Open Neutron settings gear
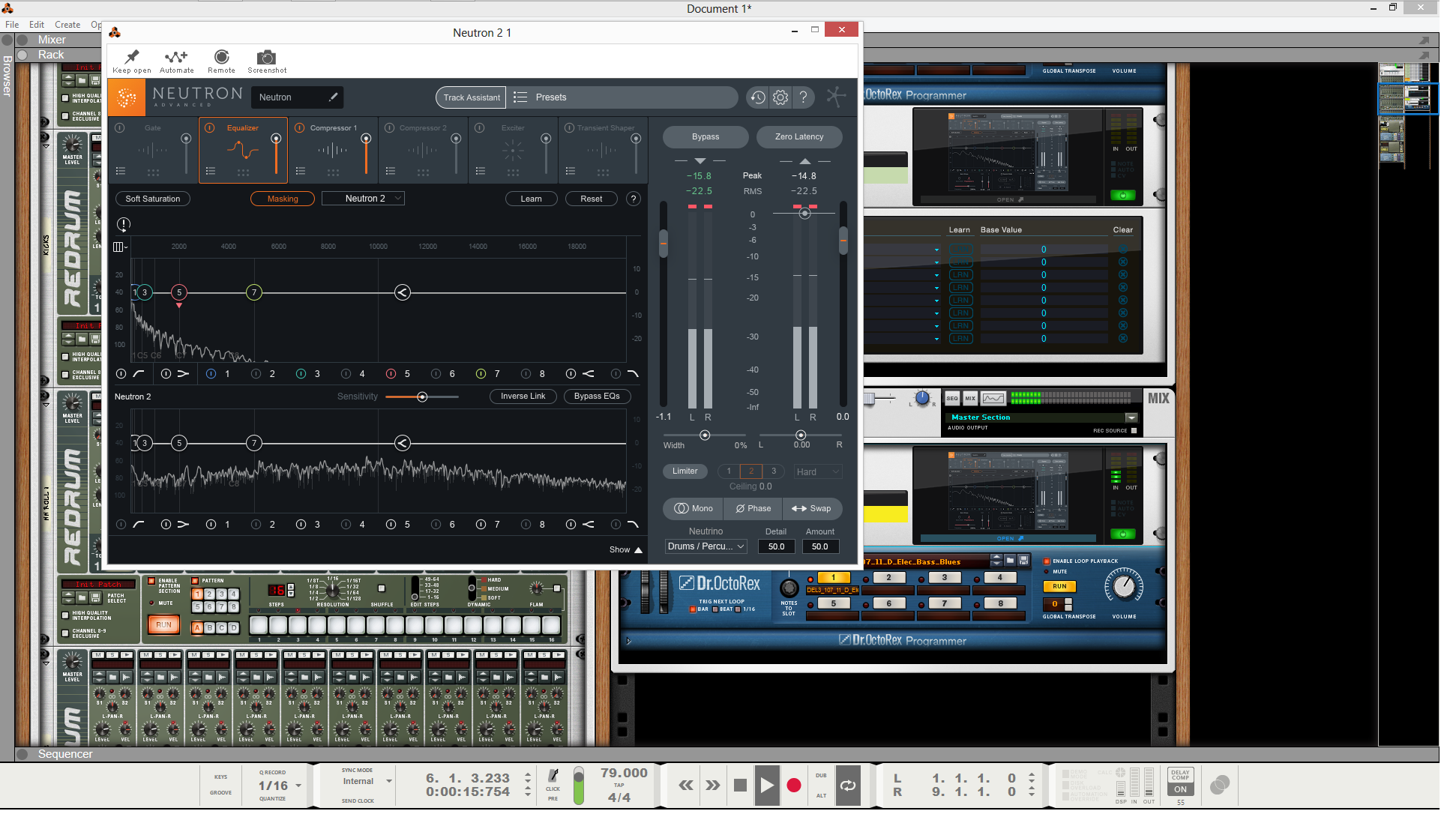This screenshot has height=823, width=1456. (780, 97)
